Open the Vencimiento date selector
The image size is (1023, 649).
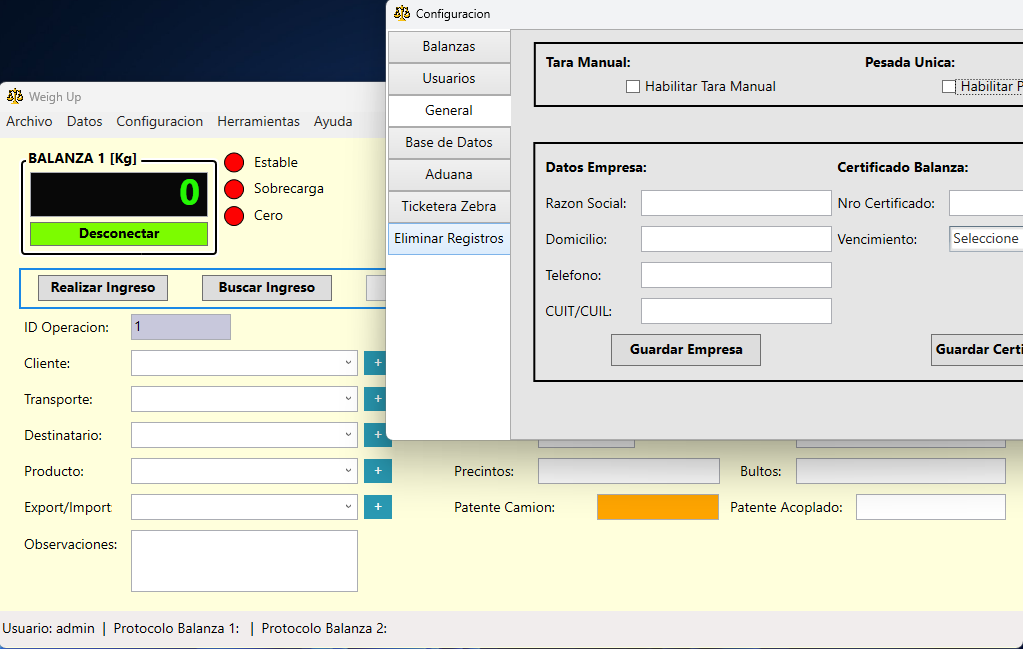pyautogui.click(x=985, y=239)
